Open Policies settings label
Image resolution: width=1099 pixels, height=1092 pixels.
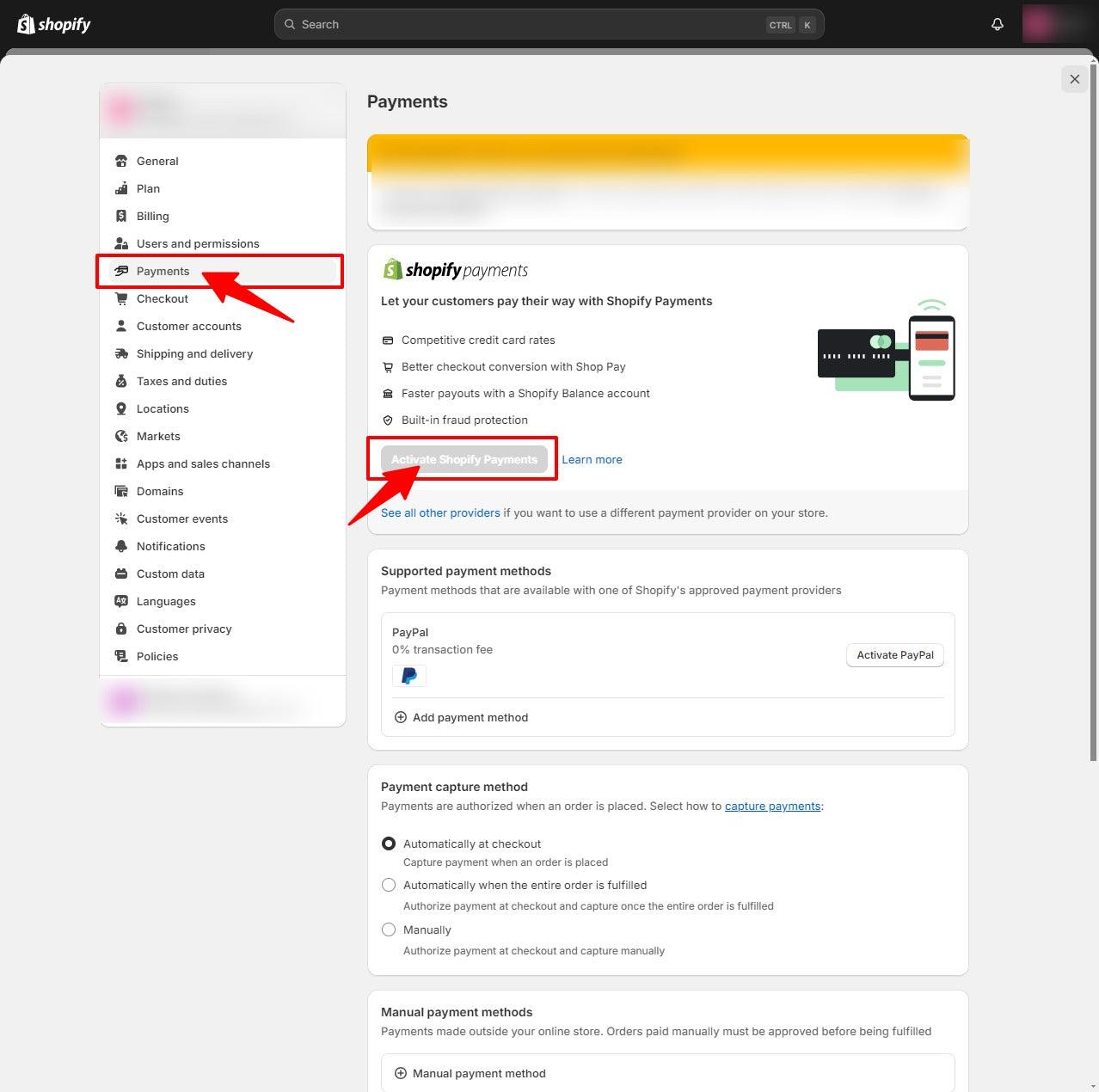157,656
